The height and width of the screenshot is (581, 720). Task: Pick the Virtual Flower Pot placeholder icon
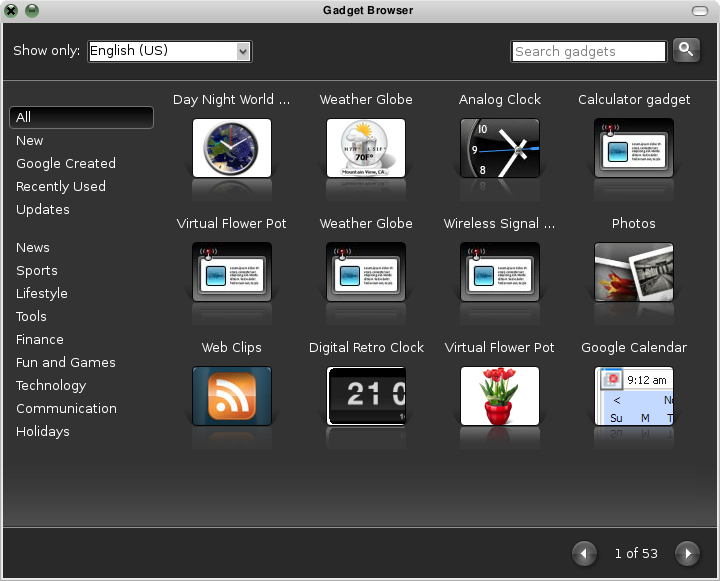click(x=232, y=272)
